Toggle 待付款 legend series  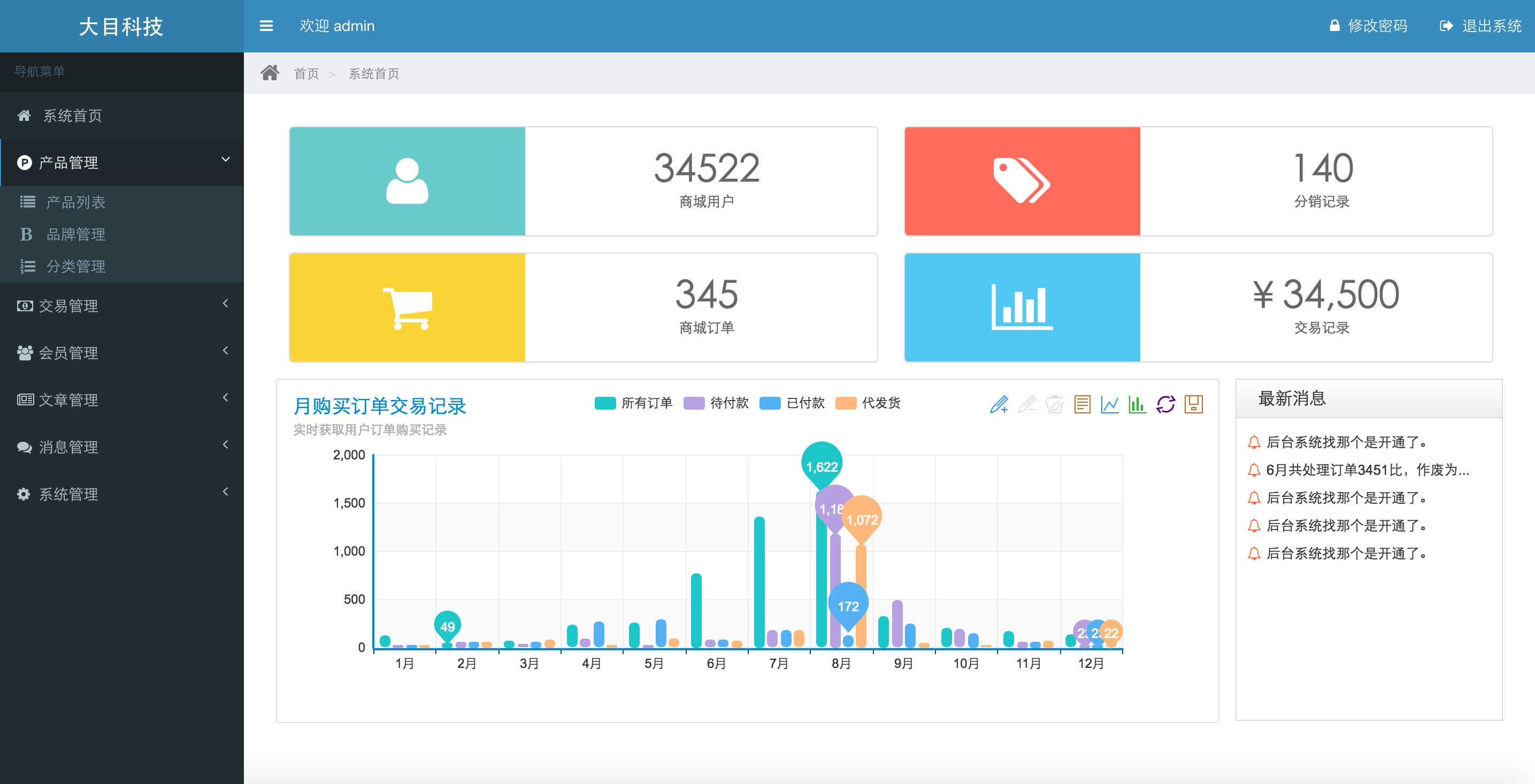(716, 403)
